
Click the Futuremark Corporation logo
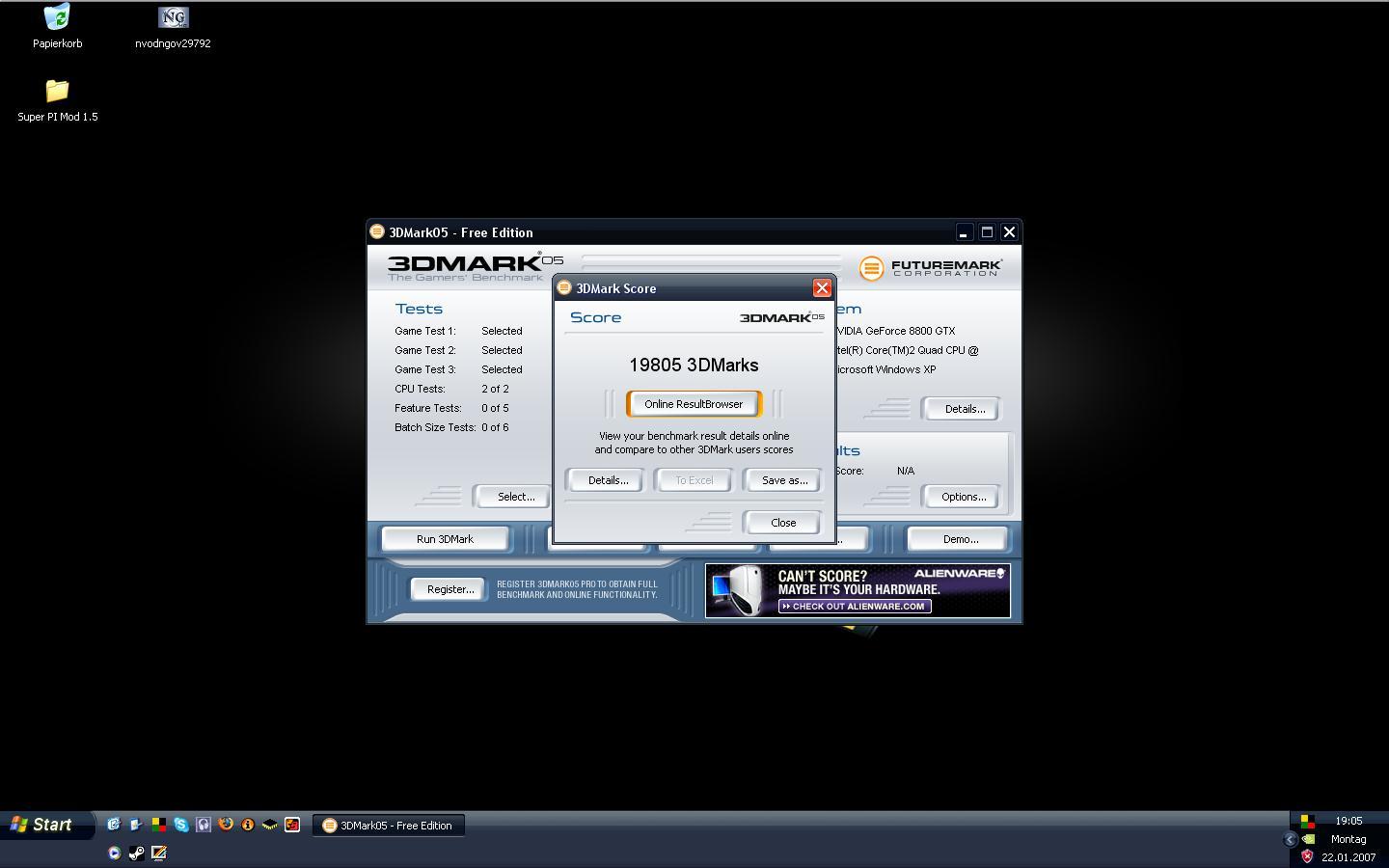[x=931, y=268]
